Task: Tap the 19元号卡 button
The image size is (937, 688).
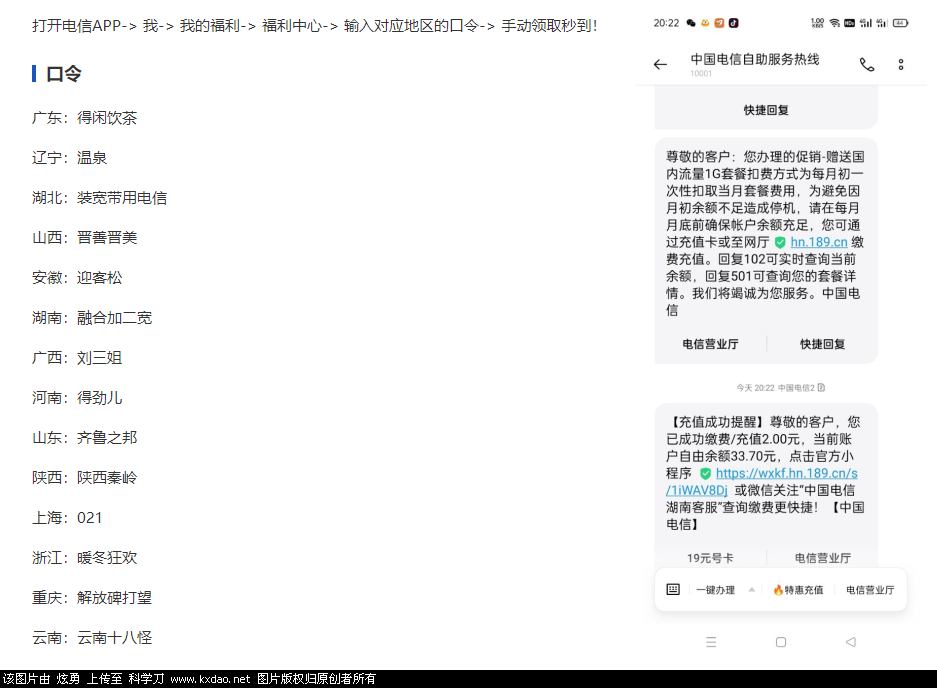Action: pos(709,558)
